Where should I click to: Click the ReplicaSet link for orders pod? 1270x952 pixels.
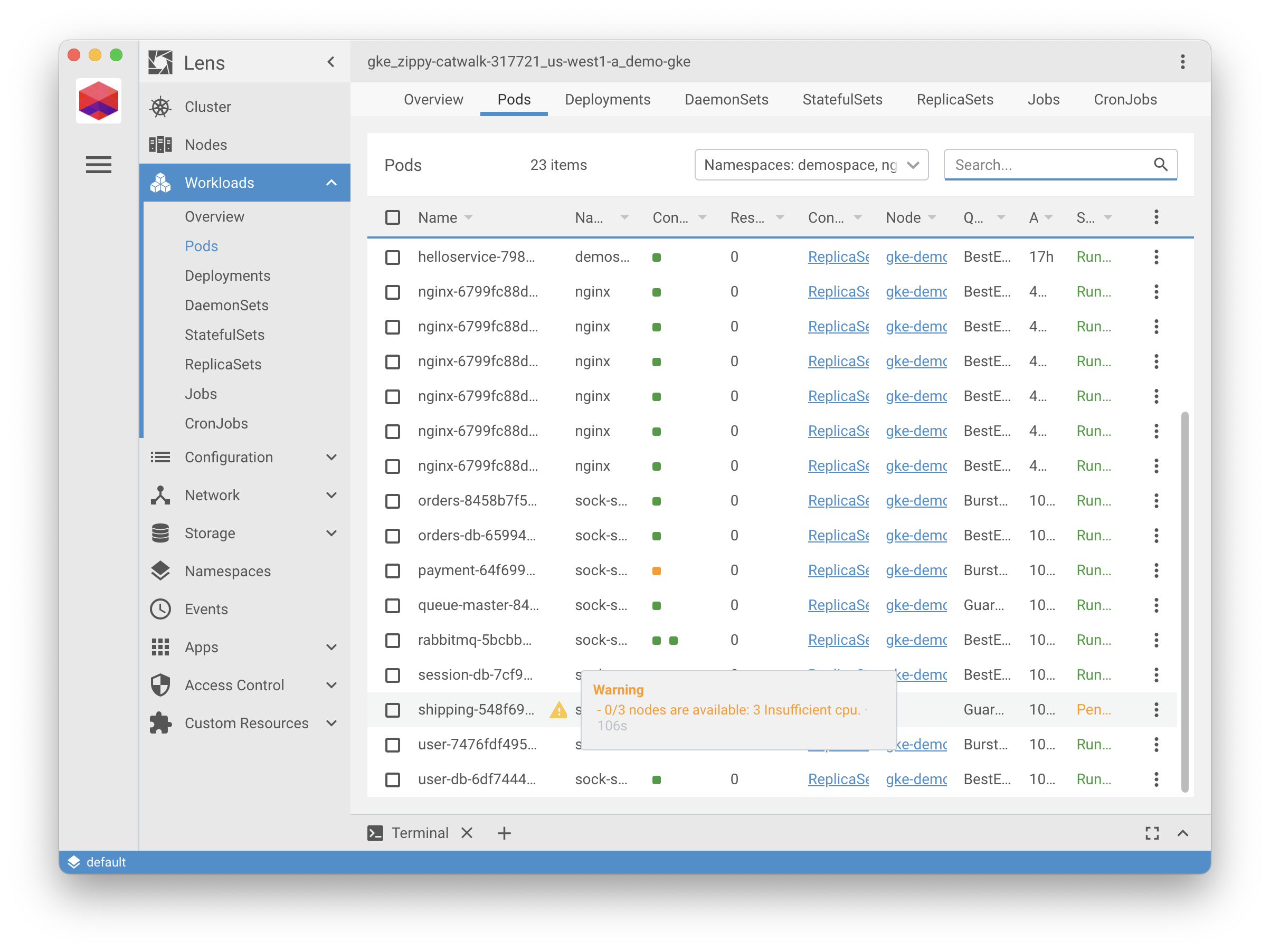838,500
